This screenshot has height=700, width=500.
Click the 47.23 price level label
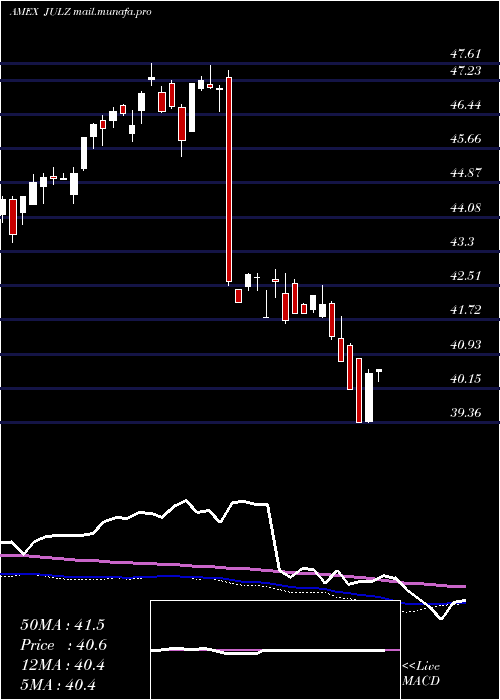[465, 70]
